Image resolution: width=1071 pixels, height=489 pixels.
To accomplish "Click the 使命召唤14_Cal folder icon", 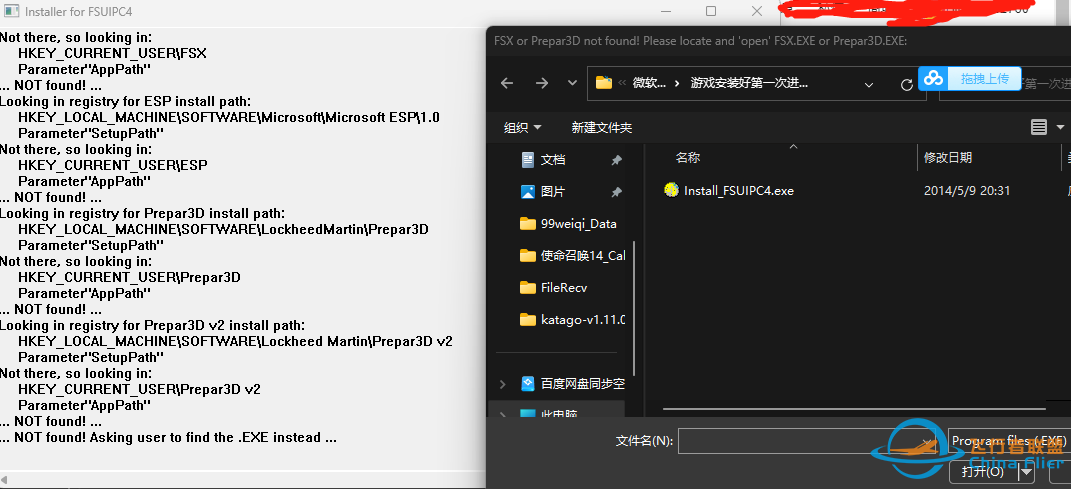I will 527,256.
